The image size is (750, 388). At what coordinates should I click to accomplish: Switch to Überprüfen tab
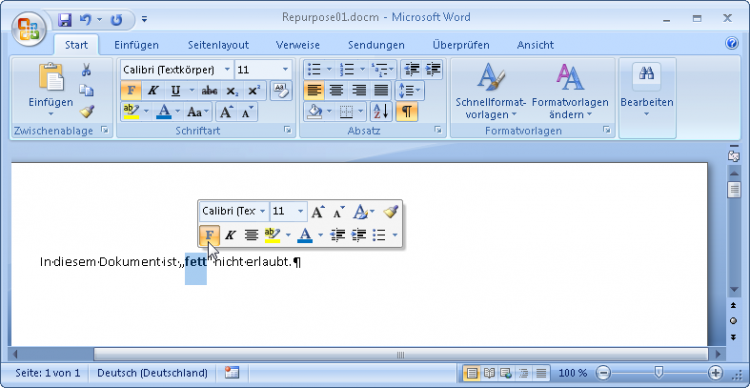[461, 45]
